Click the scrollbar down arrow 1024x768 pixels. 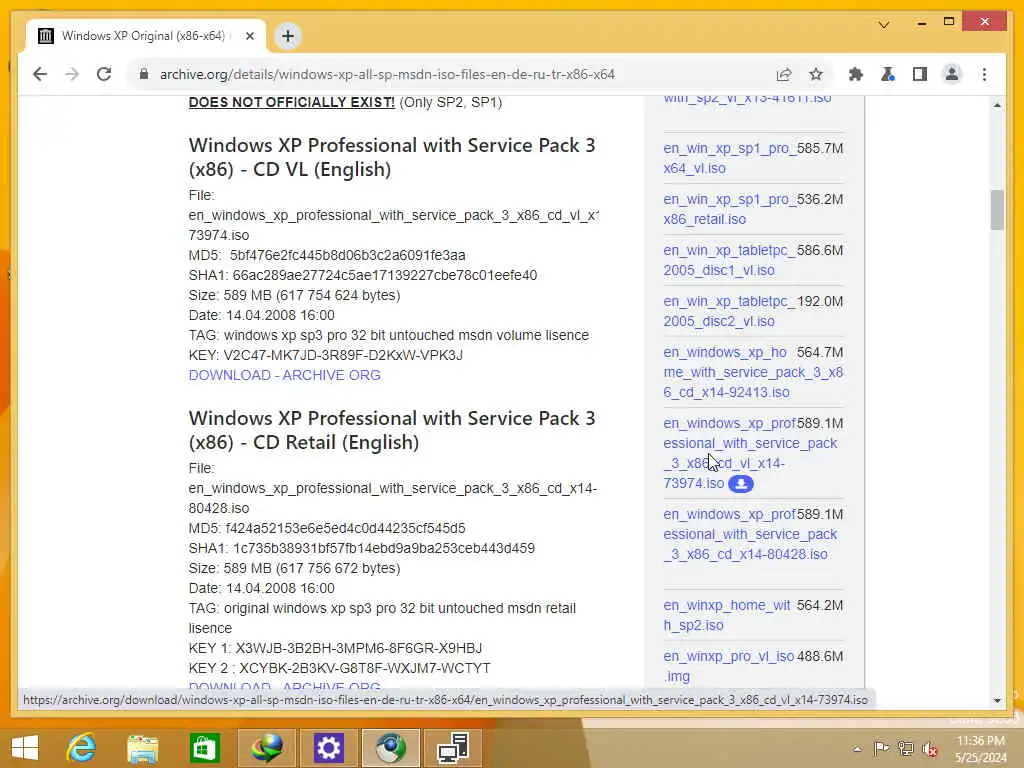click(997, 701)
